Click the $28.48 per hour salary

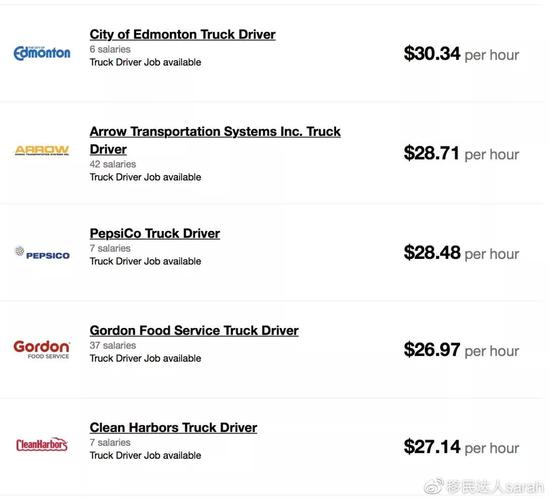point(461,253)
